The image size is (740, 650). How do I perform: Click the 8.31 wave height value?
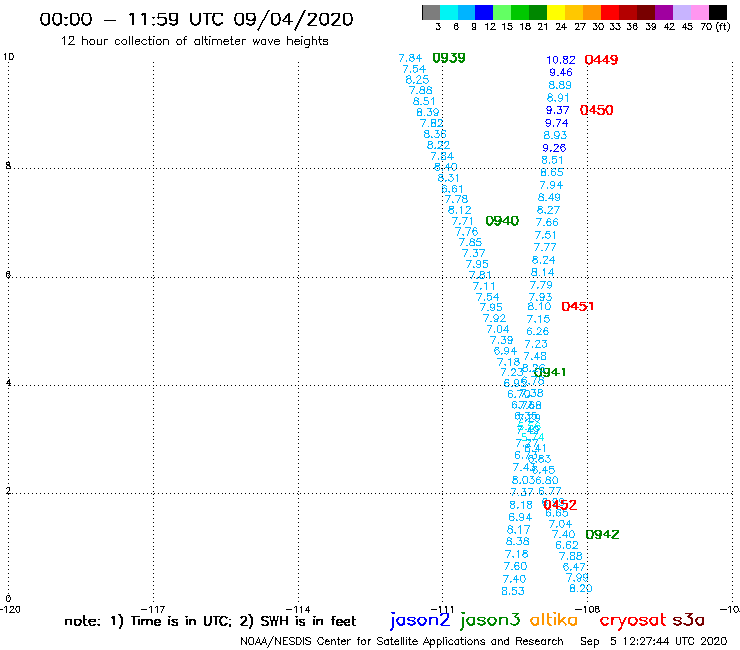(448, 178)
